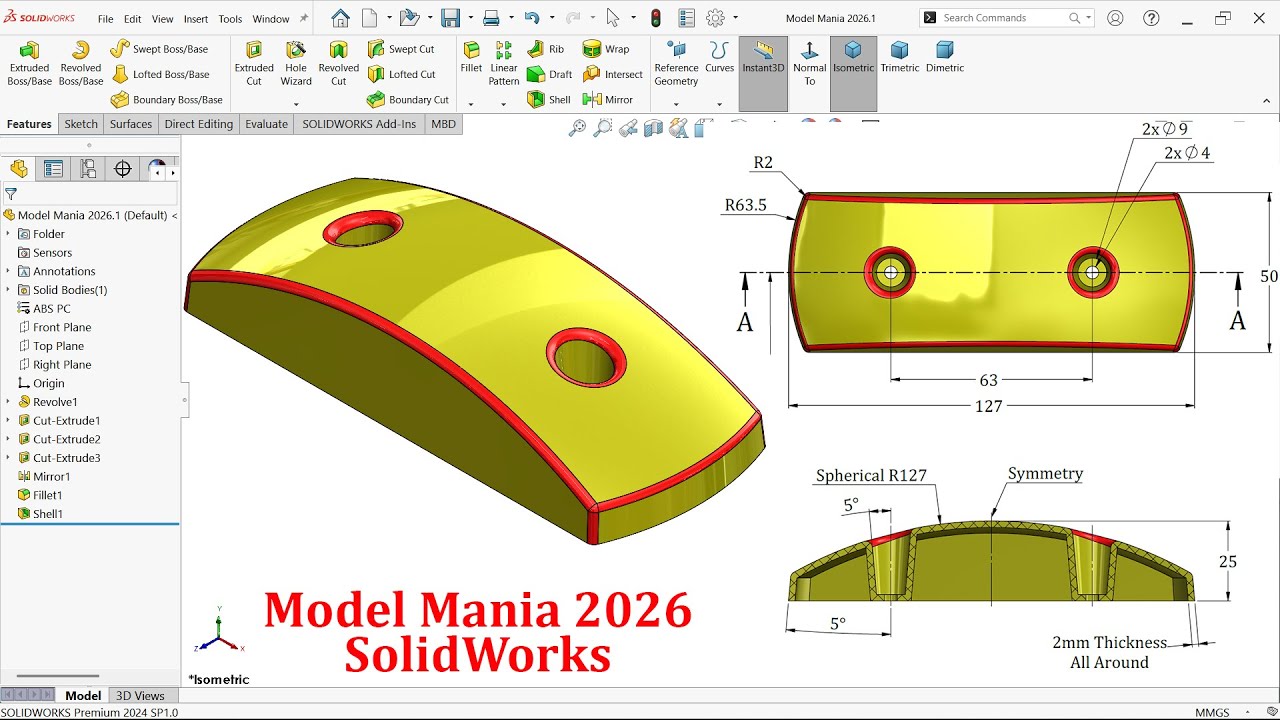This screenshot has width=1280, height=720.
Task: Open the SOLIDWORKS Add-Ins tab
Action: tap(359, 124)
